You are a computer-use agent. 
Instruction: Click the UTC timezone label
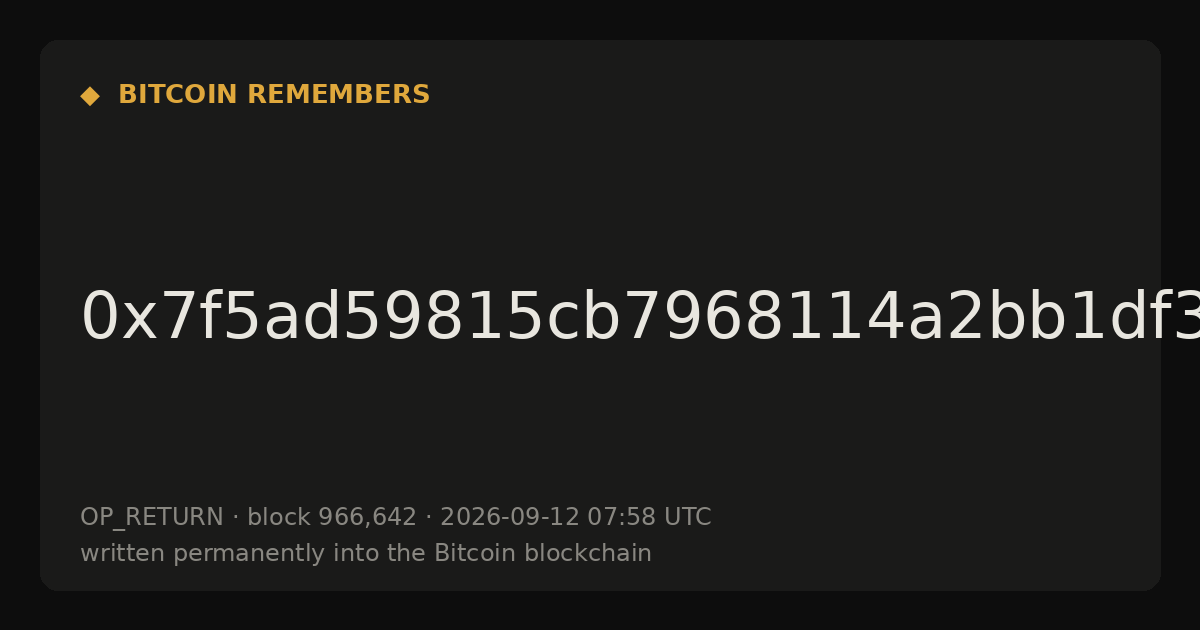point(687,518)
